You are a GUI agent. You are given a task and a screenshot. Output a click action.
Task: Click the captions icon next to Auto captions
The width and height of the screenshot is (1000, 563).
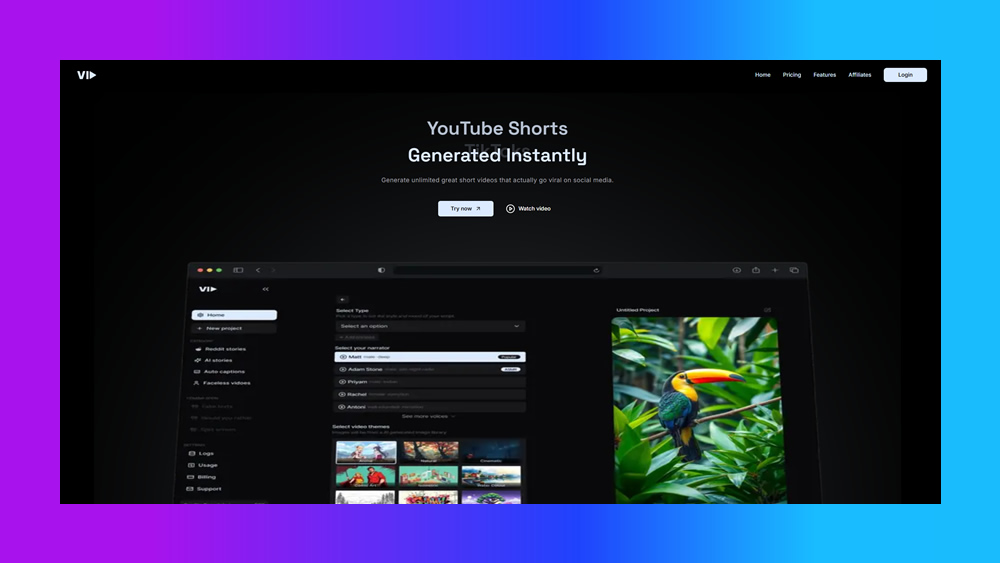click(x=196, y=372)
